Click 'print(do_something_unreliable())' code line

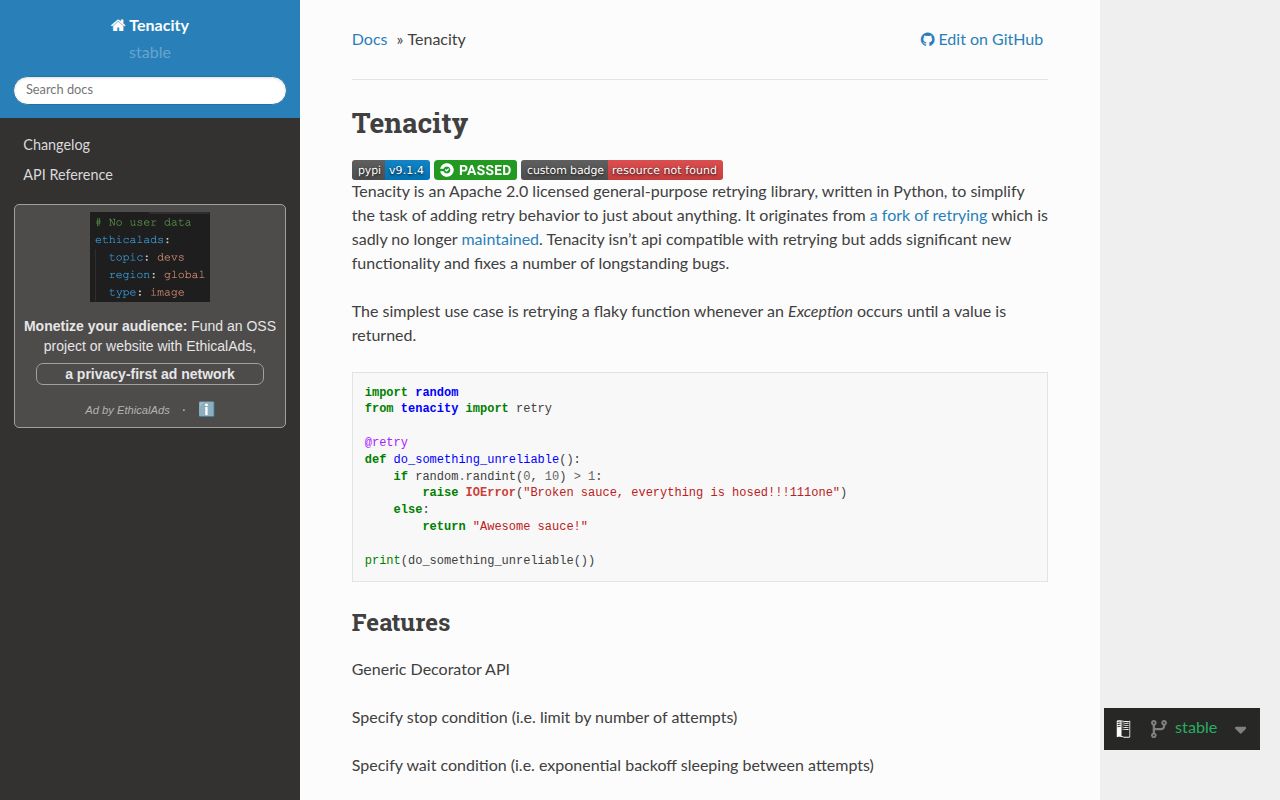480,560
